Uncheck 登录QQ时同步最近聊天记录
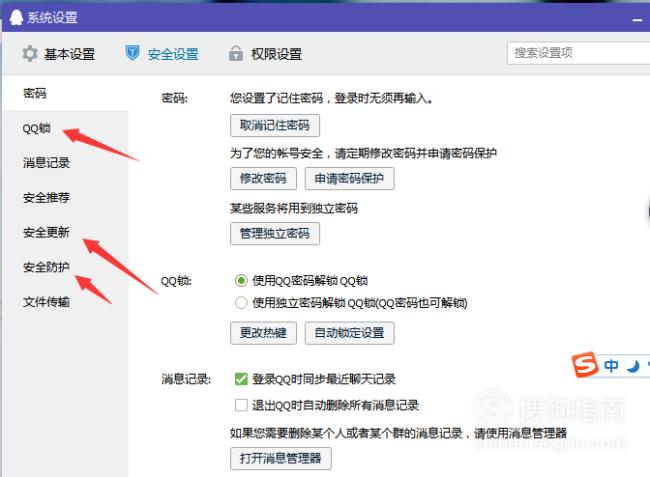 click(x=241, y=379)
